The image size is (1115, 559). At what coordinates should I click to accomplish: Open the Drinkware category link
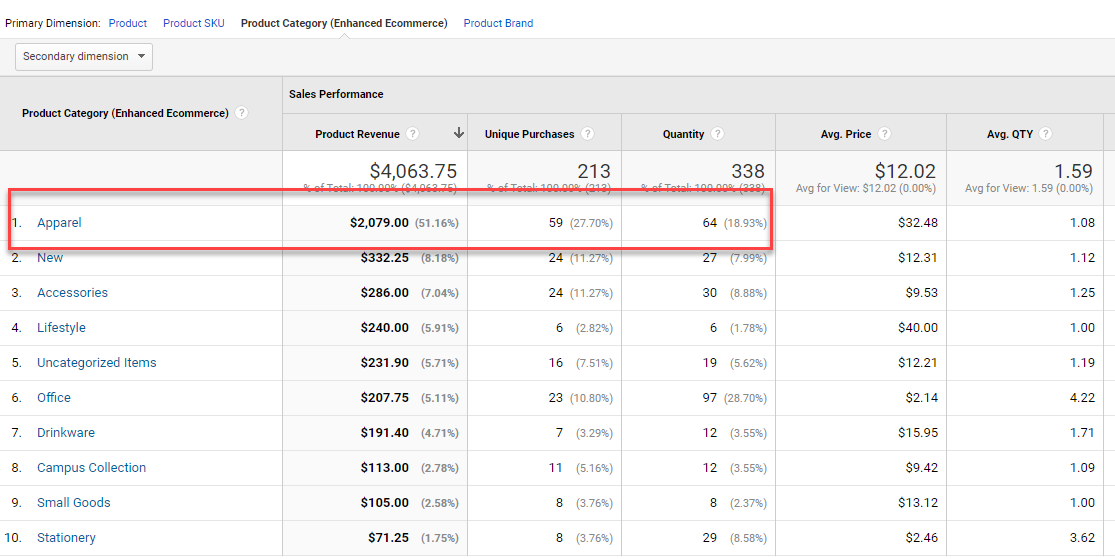[66, 433]
